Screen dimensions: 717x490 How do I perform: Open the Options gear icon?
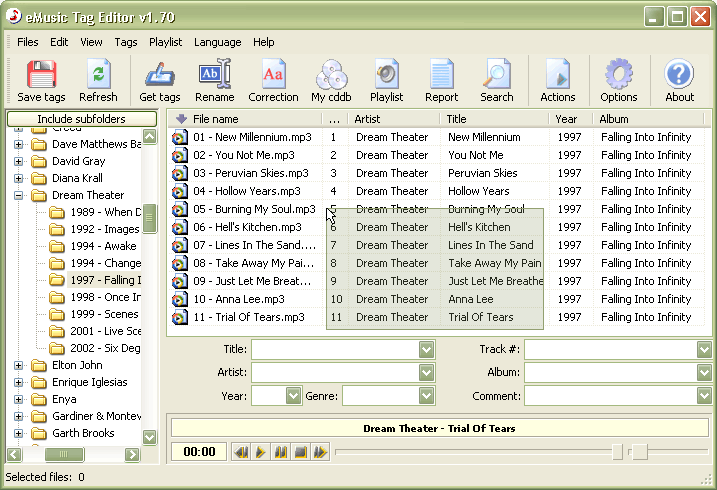619,80
